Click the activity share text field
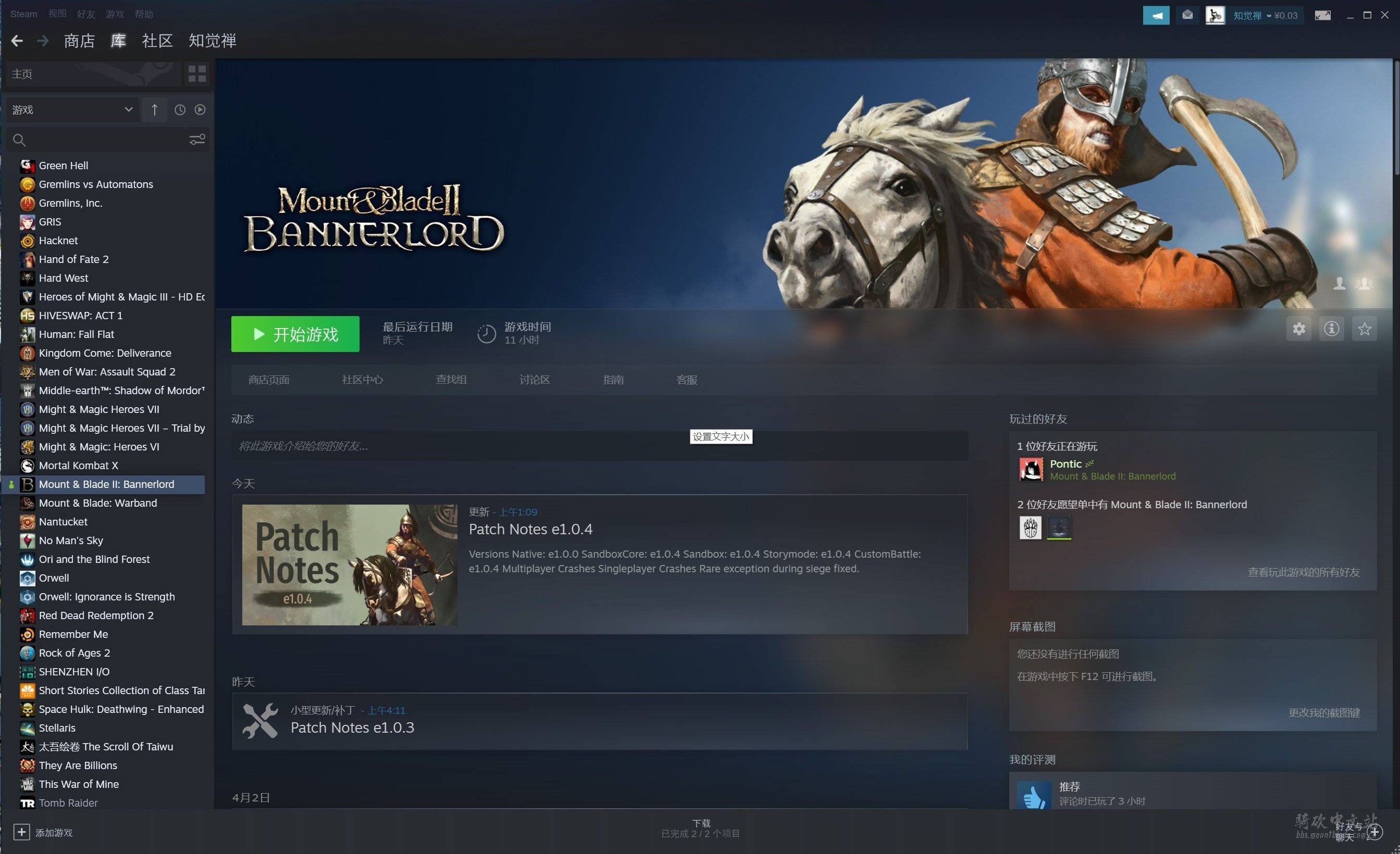Screen dimensions: 1400x854 [599, 446]
